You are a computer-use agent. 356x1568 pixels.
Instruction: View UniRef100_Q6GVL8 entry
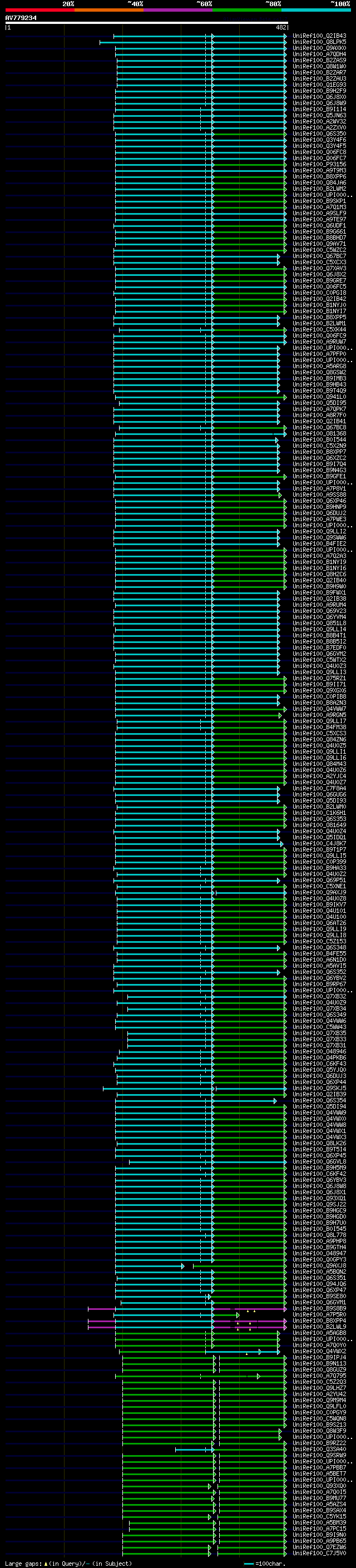[x=319, y=1161]
